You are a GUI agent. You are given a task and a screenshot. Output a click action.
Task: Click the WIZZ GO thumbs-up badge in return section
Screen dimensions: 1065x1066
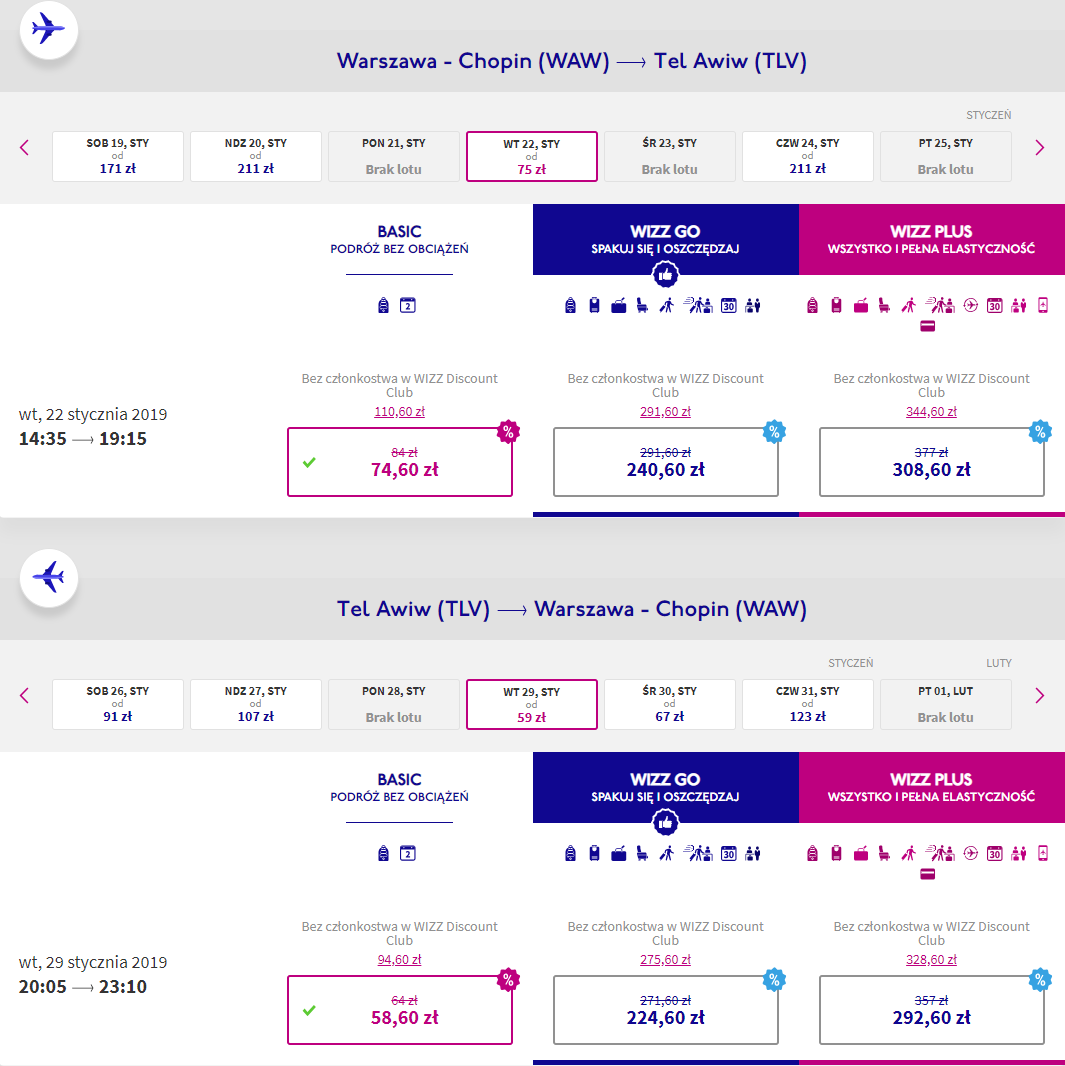[665, 823]
